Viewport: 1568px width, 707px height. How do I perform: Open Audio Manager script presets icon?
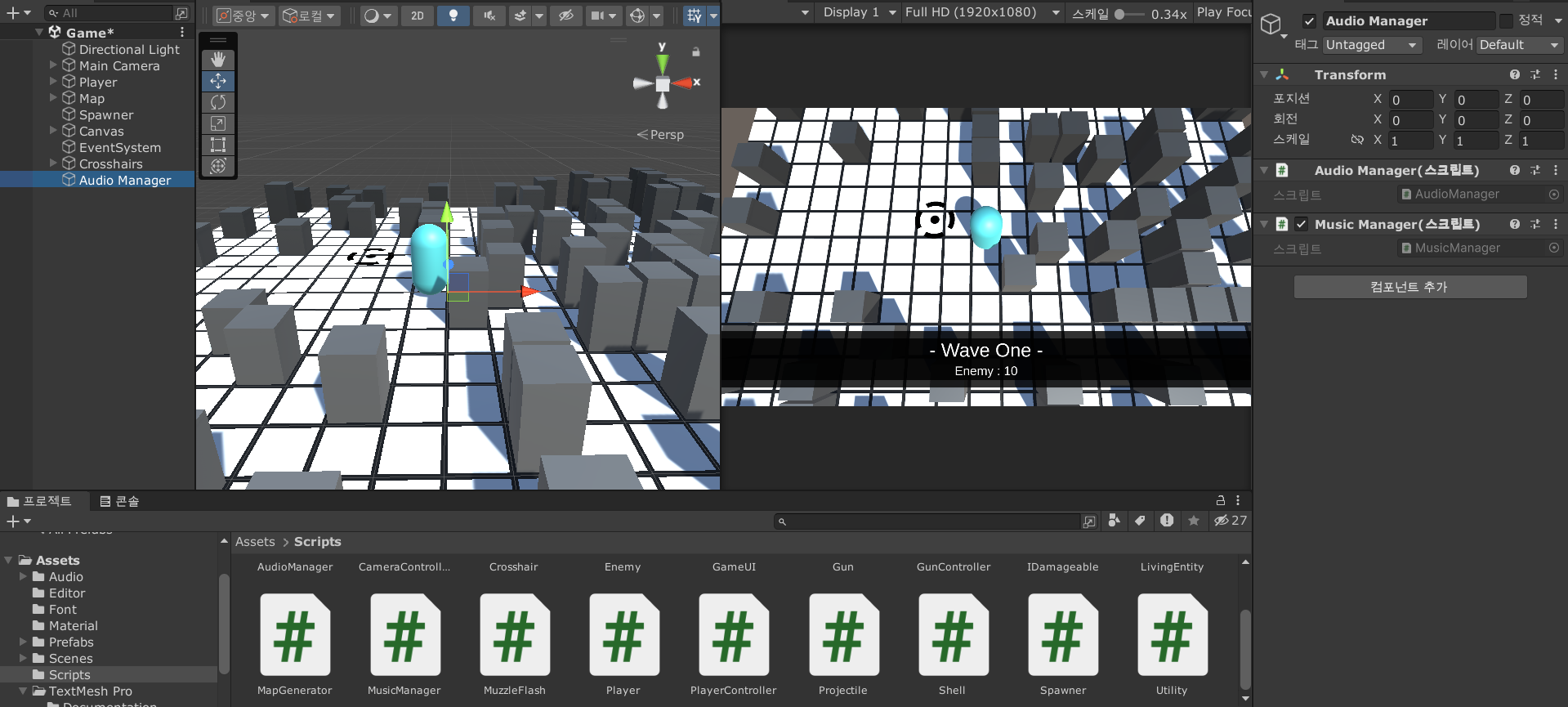pyautogui.click(x=1535, y=170)
